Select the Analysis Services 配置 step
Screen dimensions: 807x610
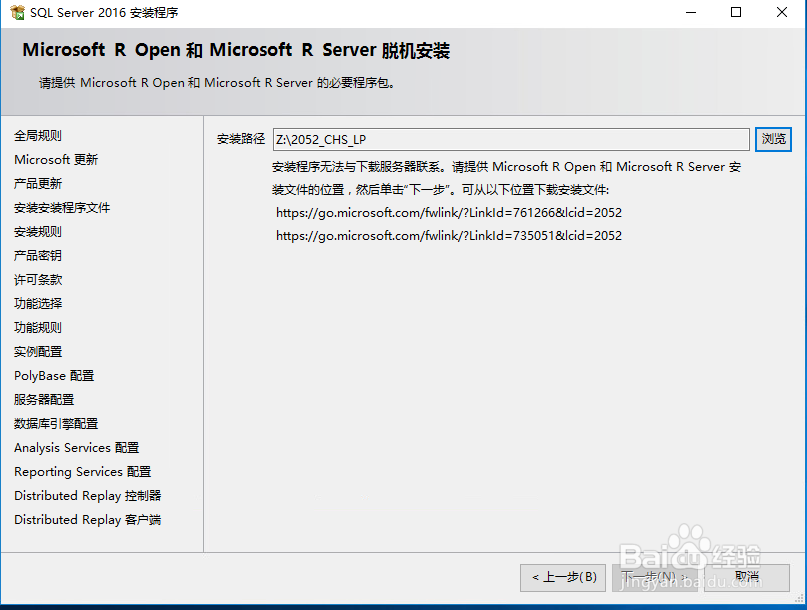(x=77, y=448)
